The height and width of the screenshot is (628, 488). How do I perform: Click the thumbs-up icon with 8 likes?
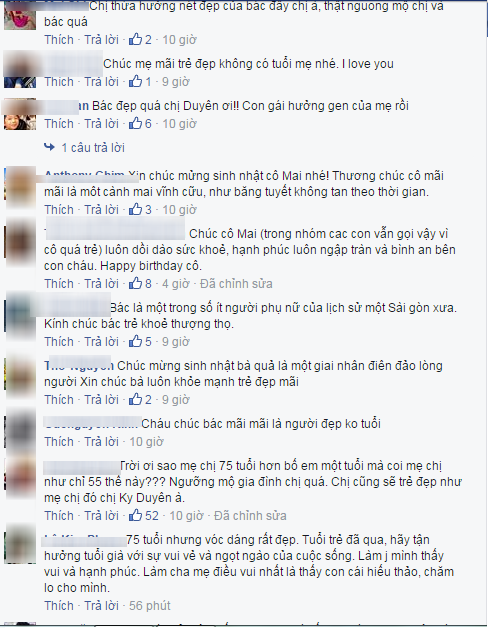tap(135, 283)
